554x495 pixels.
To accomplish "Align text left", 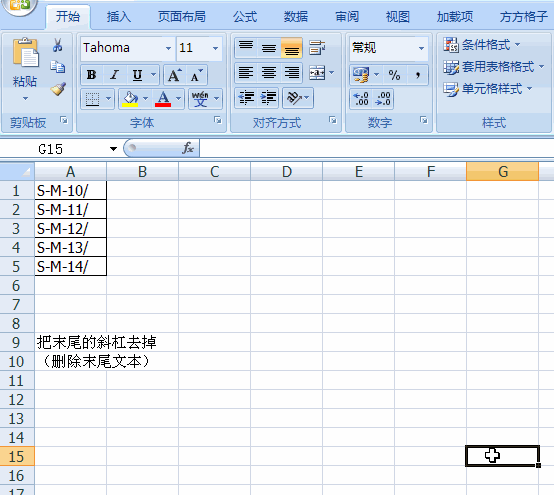I will (x=246, y=73).
